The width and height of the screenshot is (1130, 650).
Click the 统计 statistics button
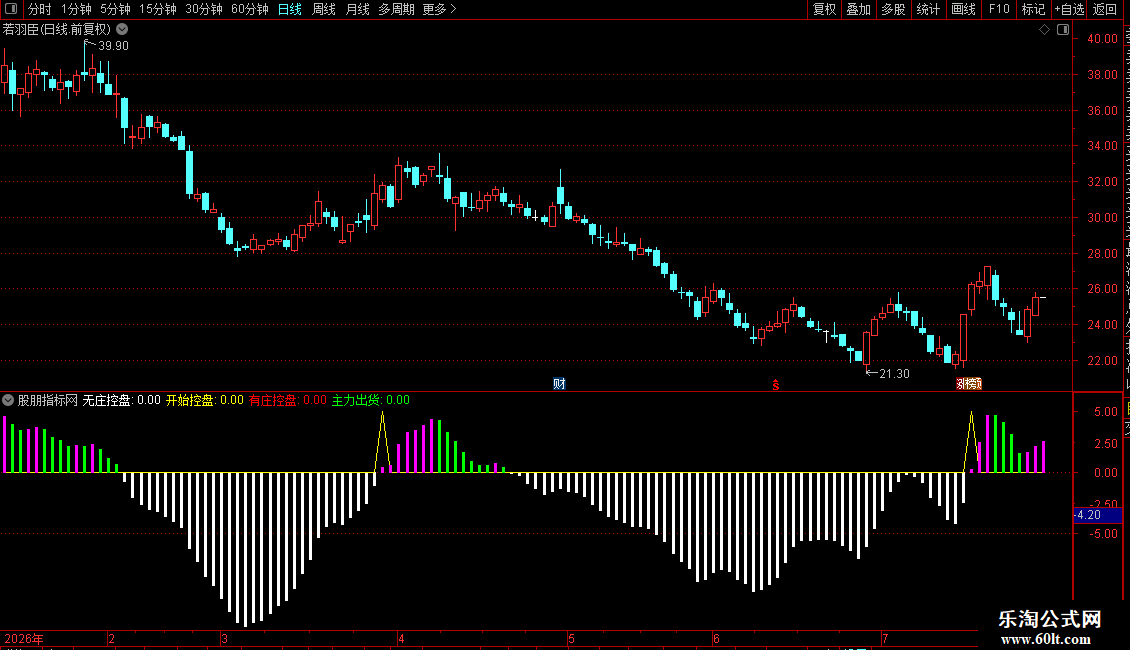click(927, 9)
